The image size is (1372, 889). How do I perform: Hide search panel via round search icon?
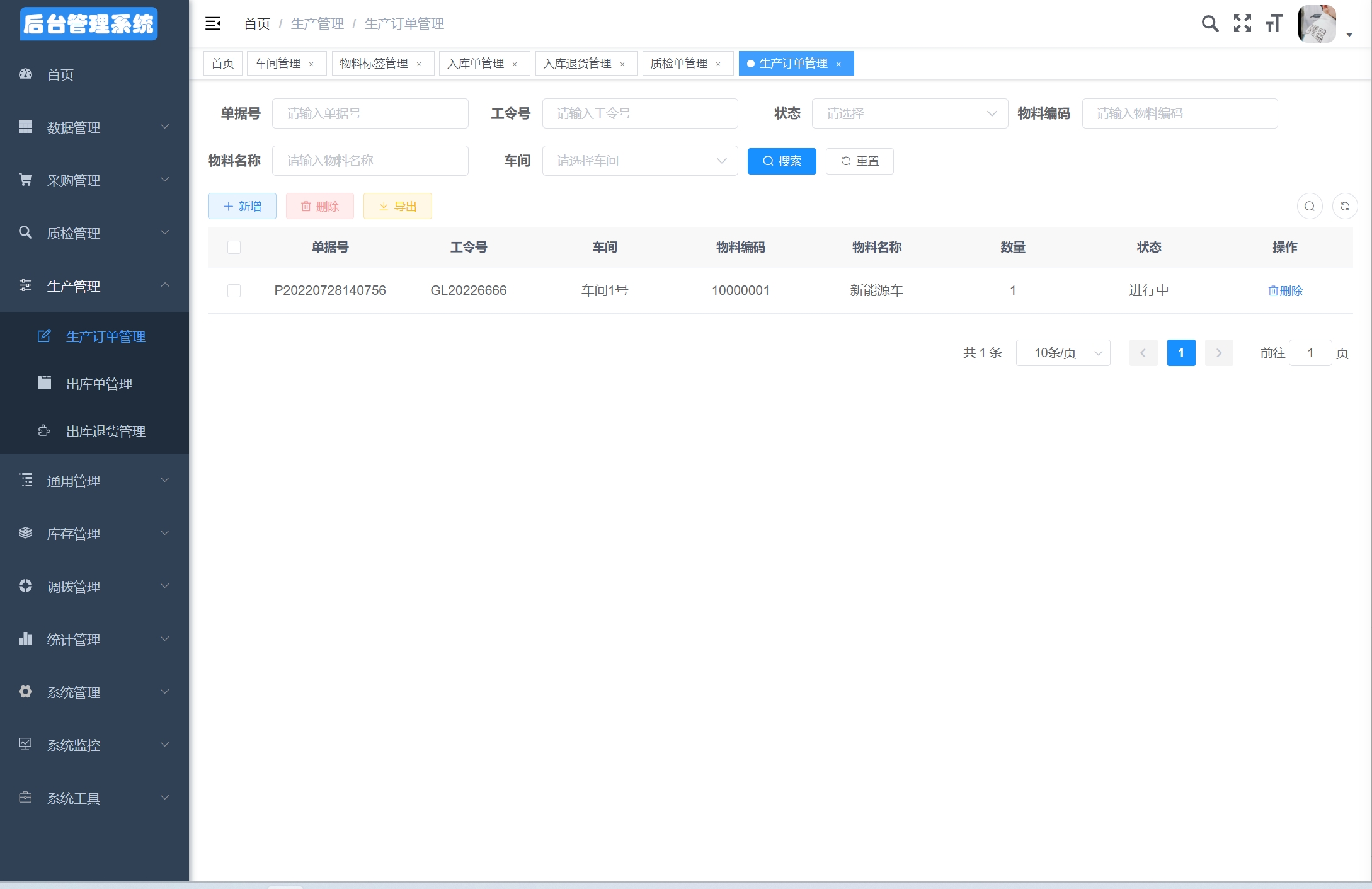point(1310,206)
